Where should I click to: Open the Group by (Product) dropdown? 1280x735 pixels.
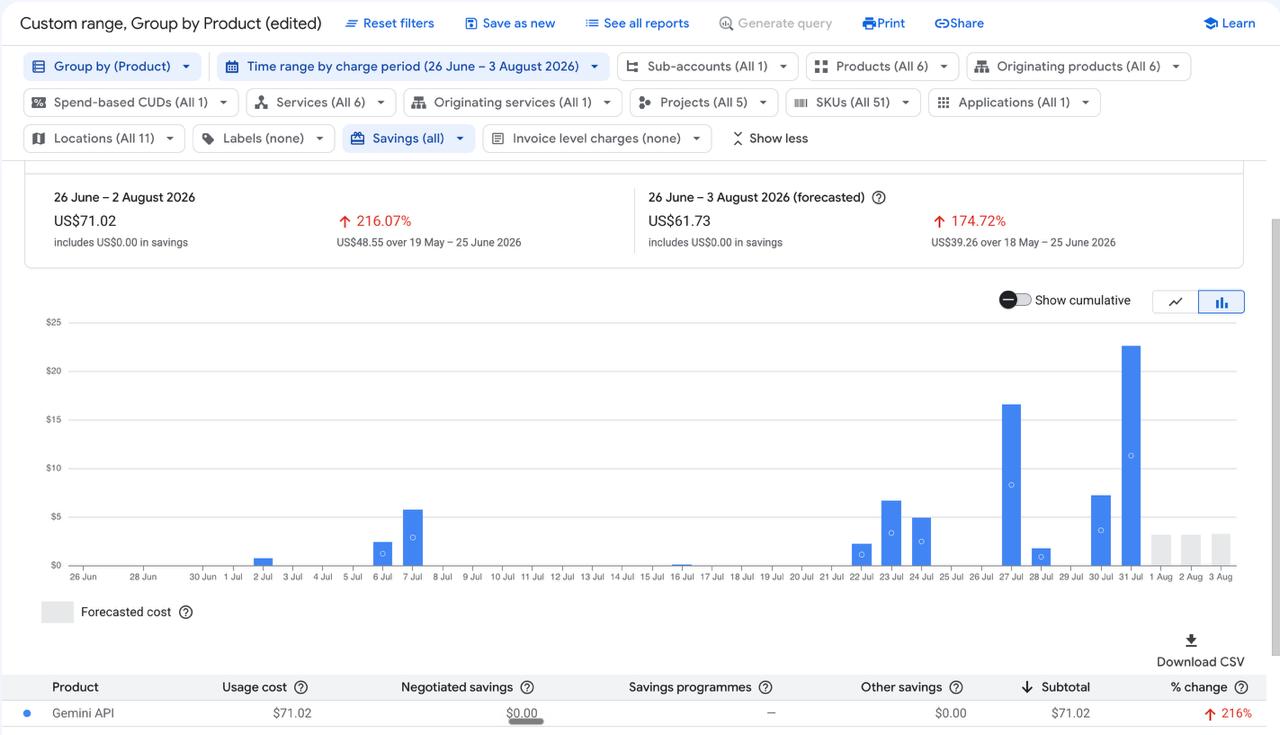tap(112, 66)
